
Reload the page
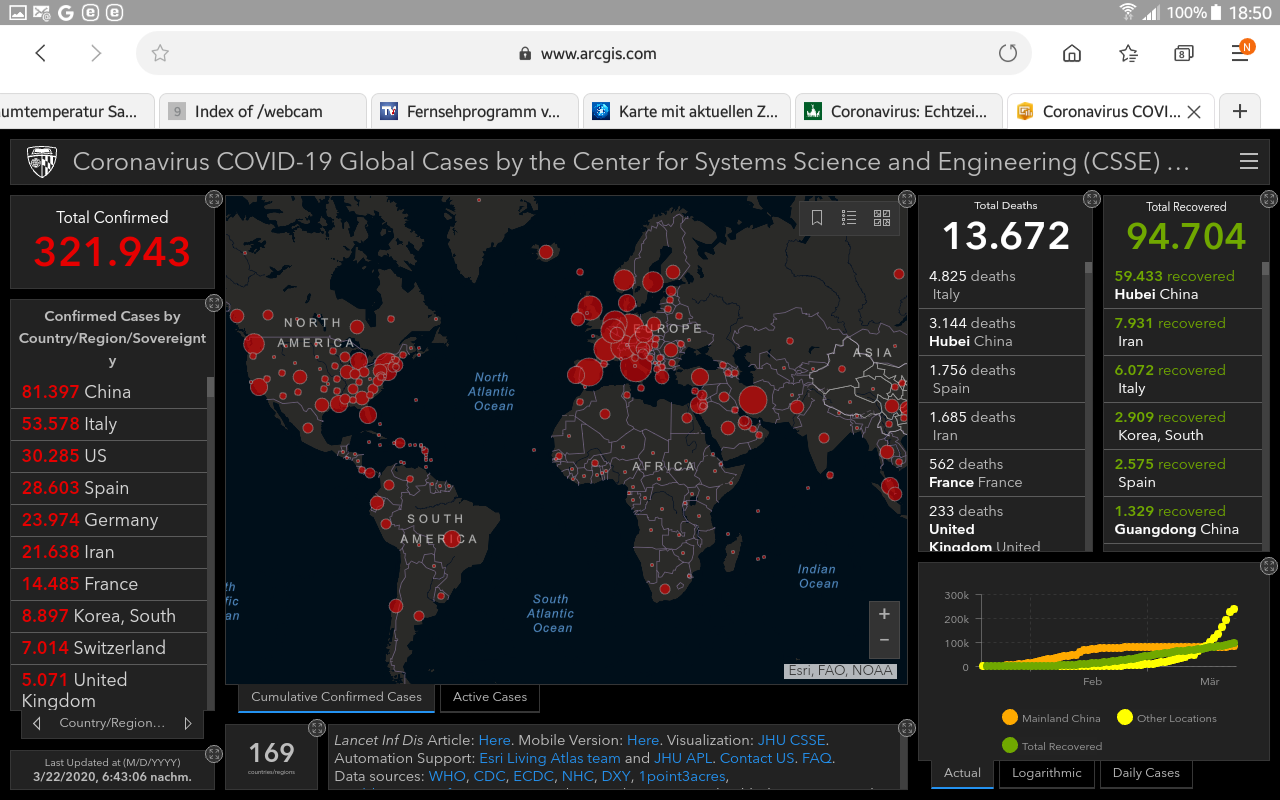(1008, 54)
